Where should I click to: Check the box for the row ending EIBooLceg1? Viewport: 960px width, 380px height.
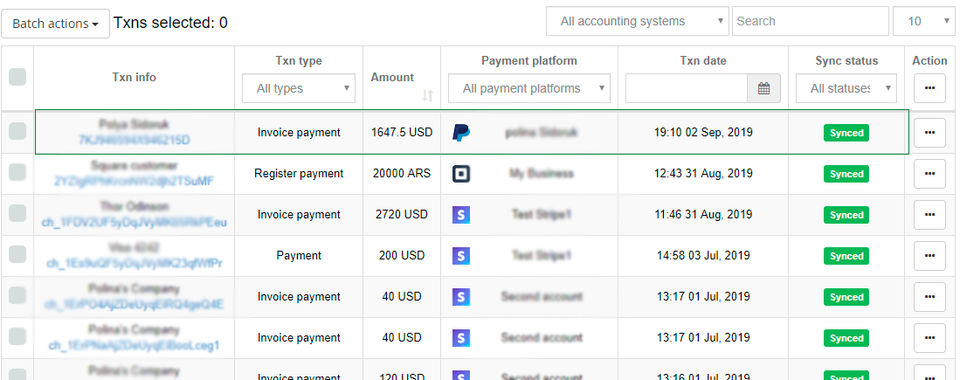tap(17, 336)
